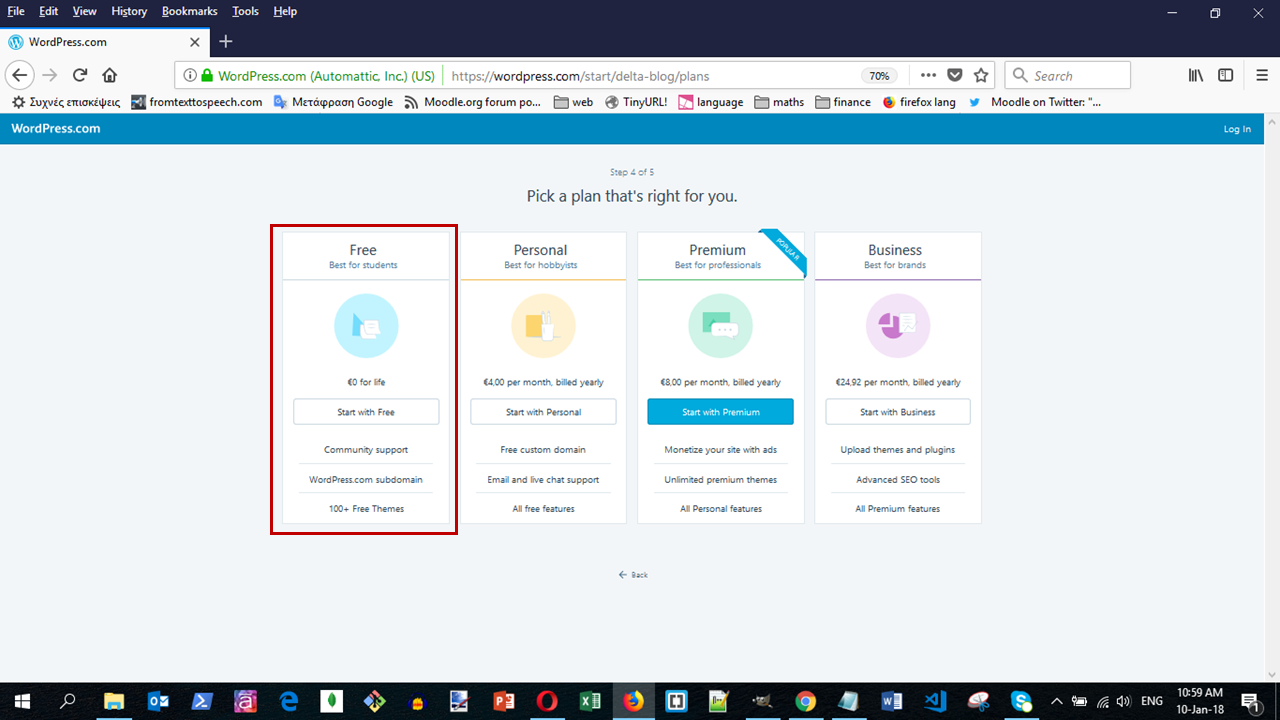Open site information icon in address bar
The height and width of the screenshot is (720, 1280).
[x=188, y=75]
